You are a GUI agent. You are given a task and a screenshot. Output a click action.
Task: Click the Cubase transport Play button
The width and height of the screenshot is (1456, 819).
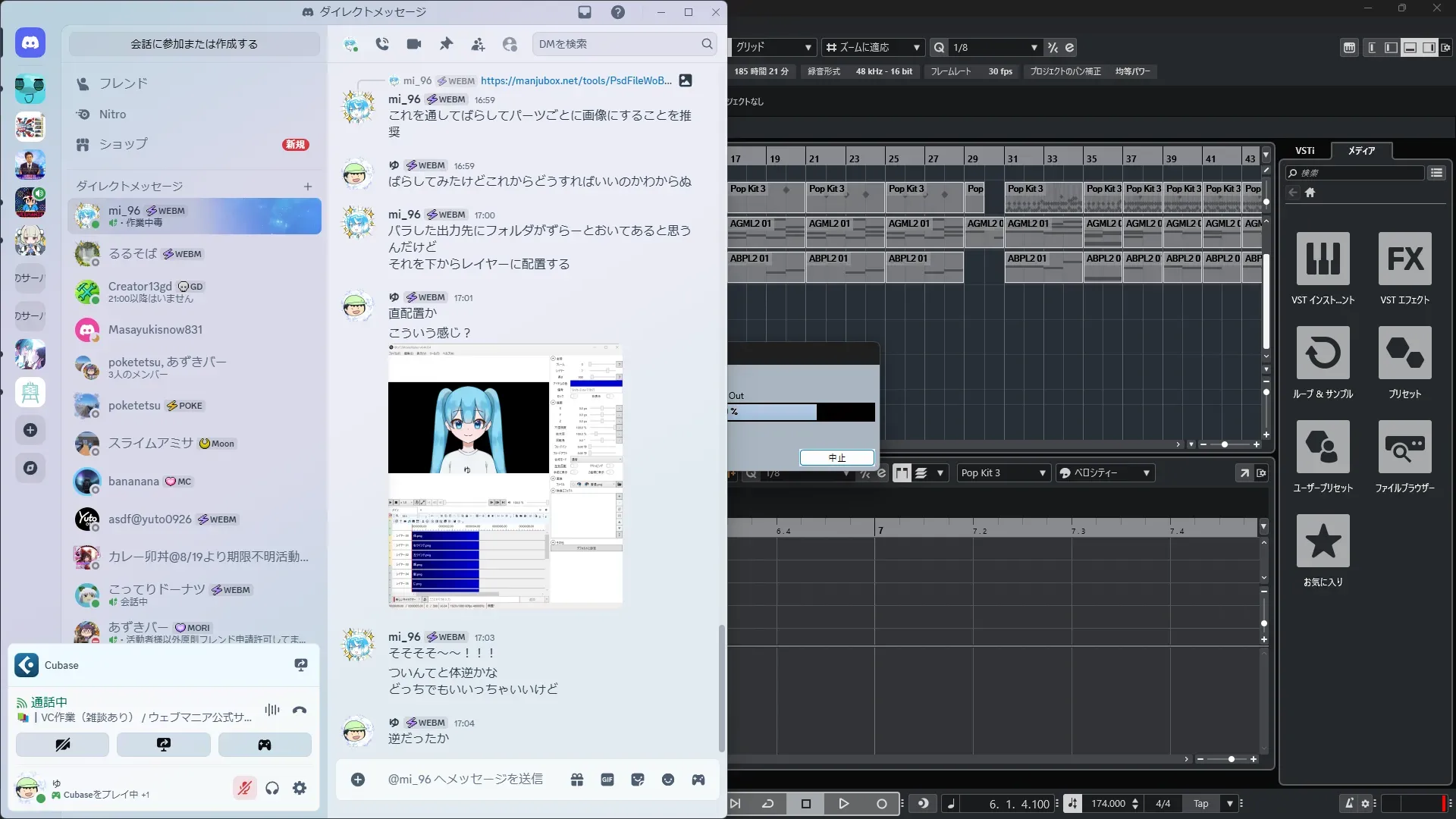click(x=843, y=803)
